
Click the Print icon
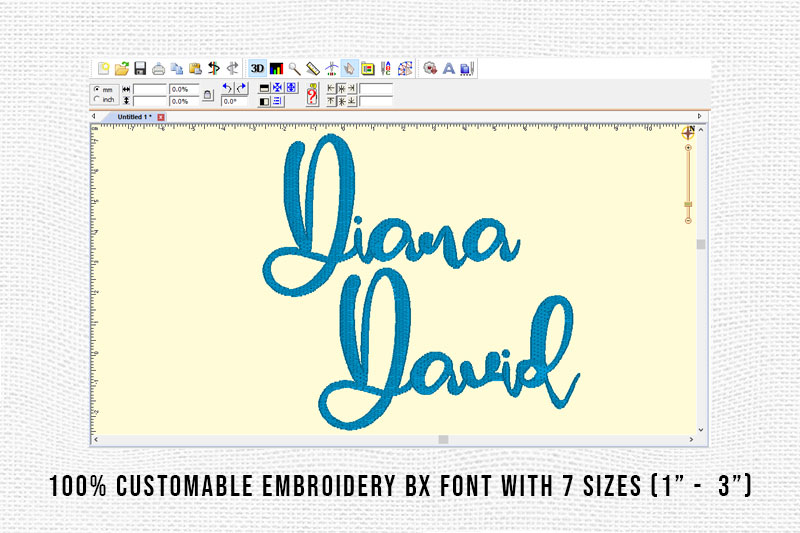pos(159,68)
